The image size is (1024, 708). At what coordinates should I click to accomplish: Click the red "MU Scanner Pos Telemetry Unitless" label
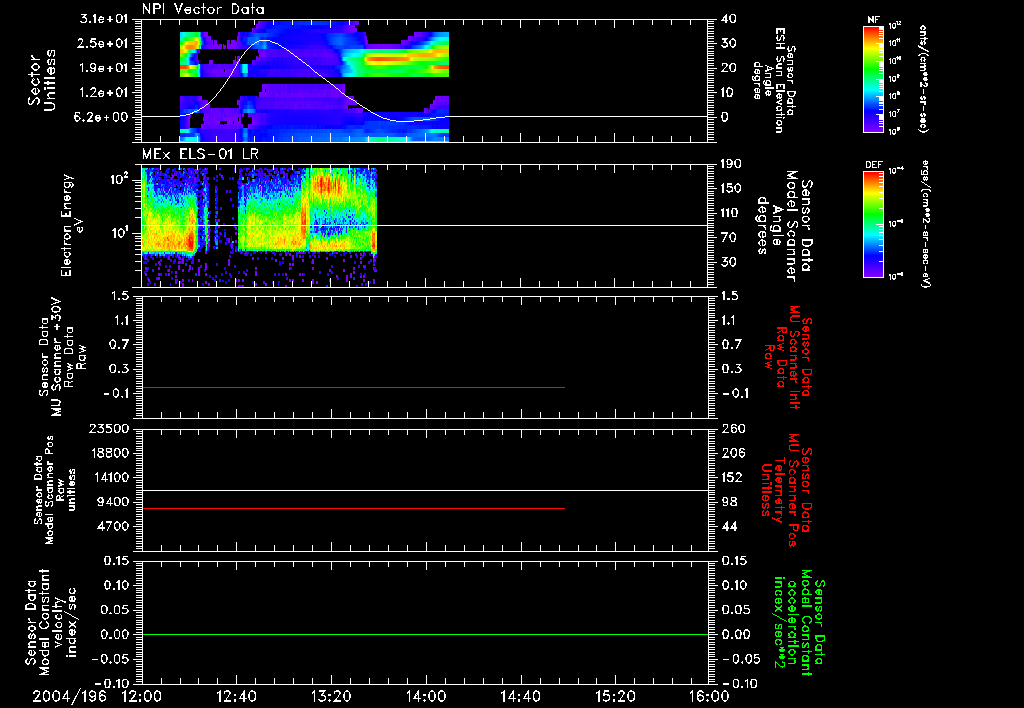(x=787, y=490)
